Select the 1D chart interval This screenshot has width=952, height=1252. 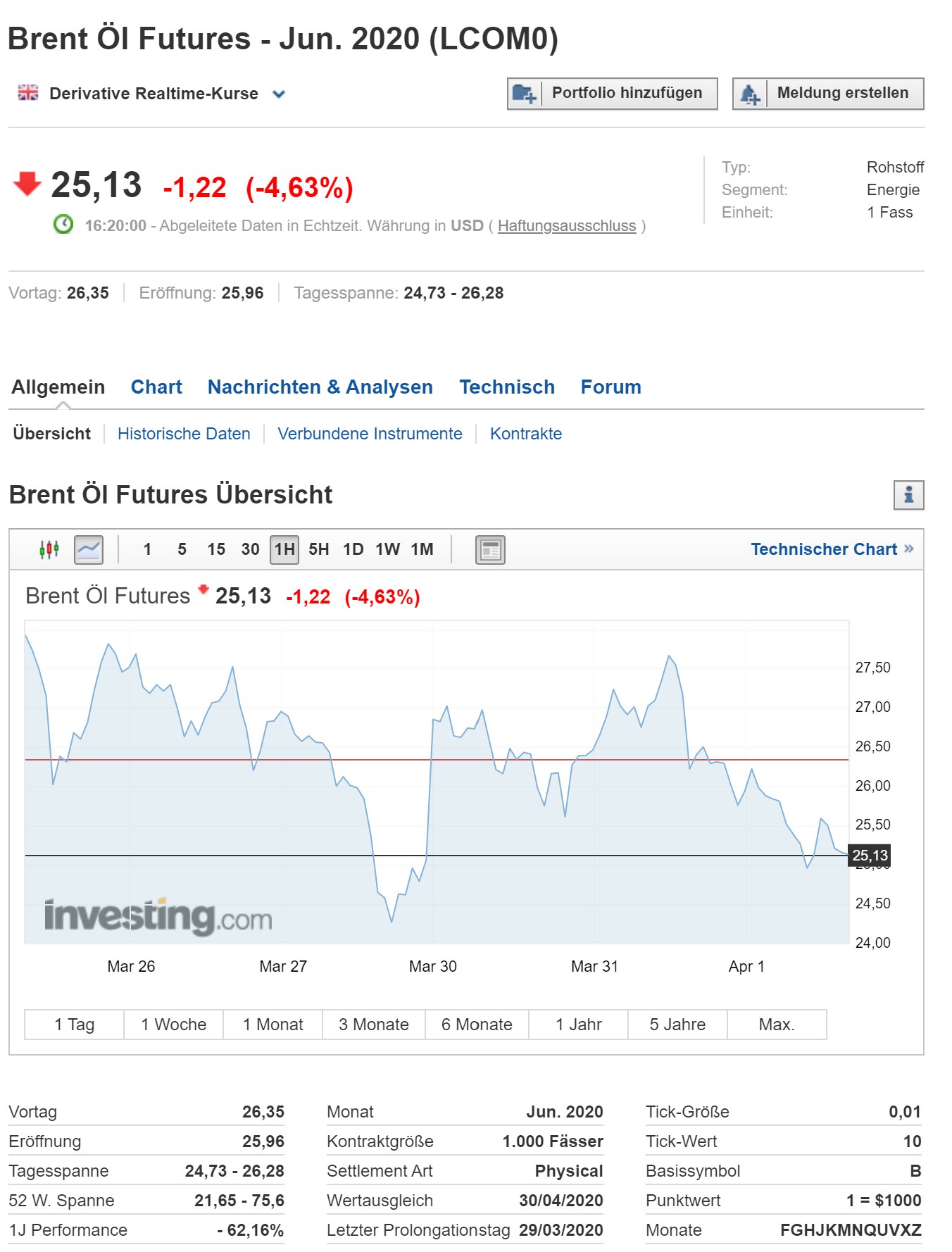(353, 549)
